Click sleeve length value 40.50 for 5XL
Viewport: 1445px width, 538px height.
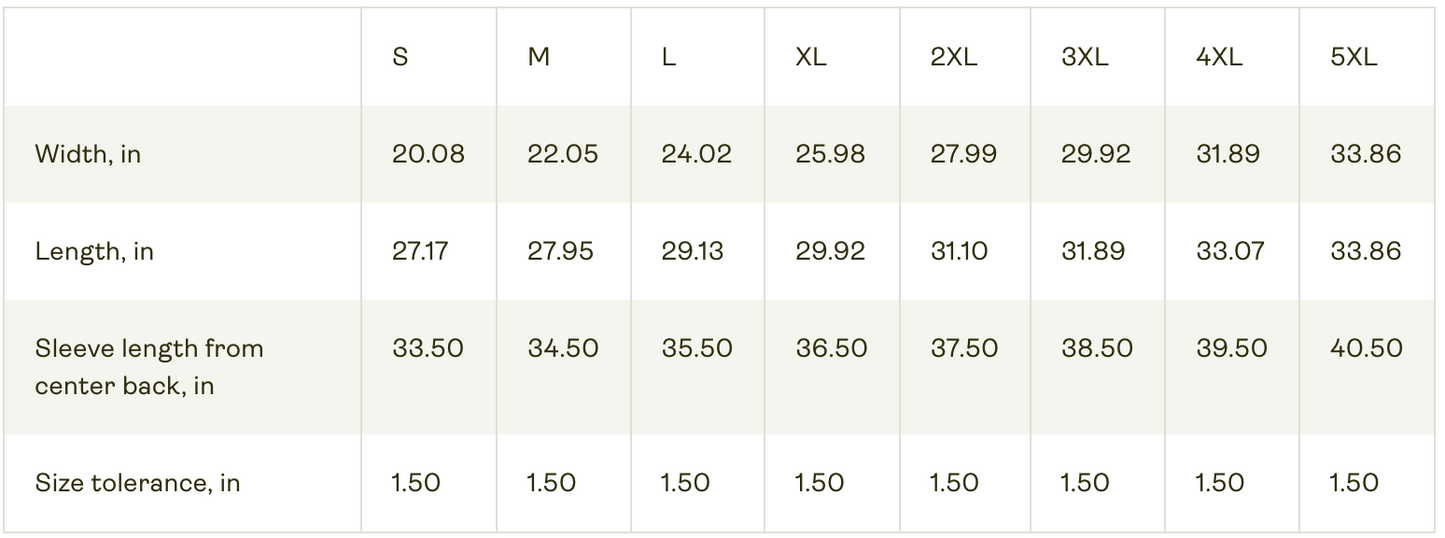1366,348
